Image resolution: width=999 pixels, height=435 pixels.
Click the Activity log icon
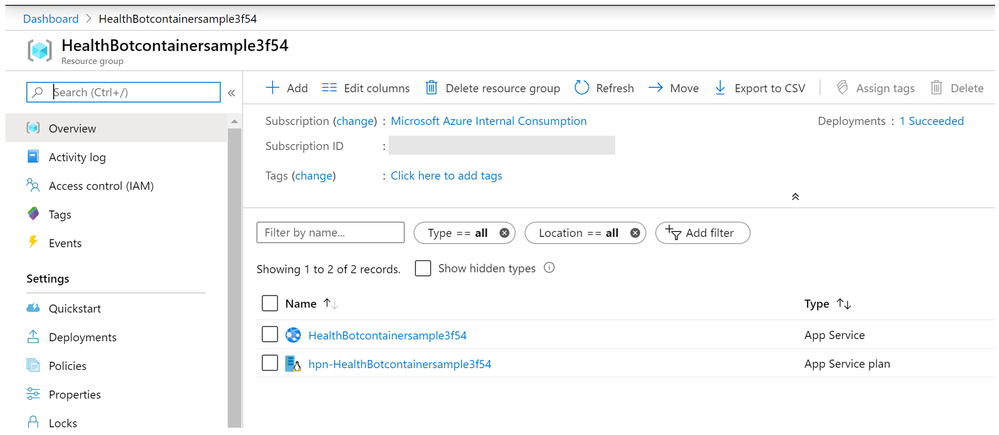pyautogui.click(x=33, y=157)
